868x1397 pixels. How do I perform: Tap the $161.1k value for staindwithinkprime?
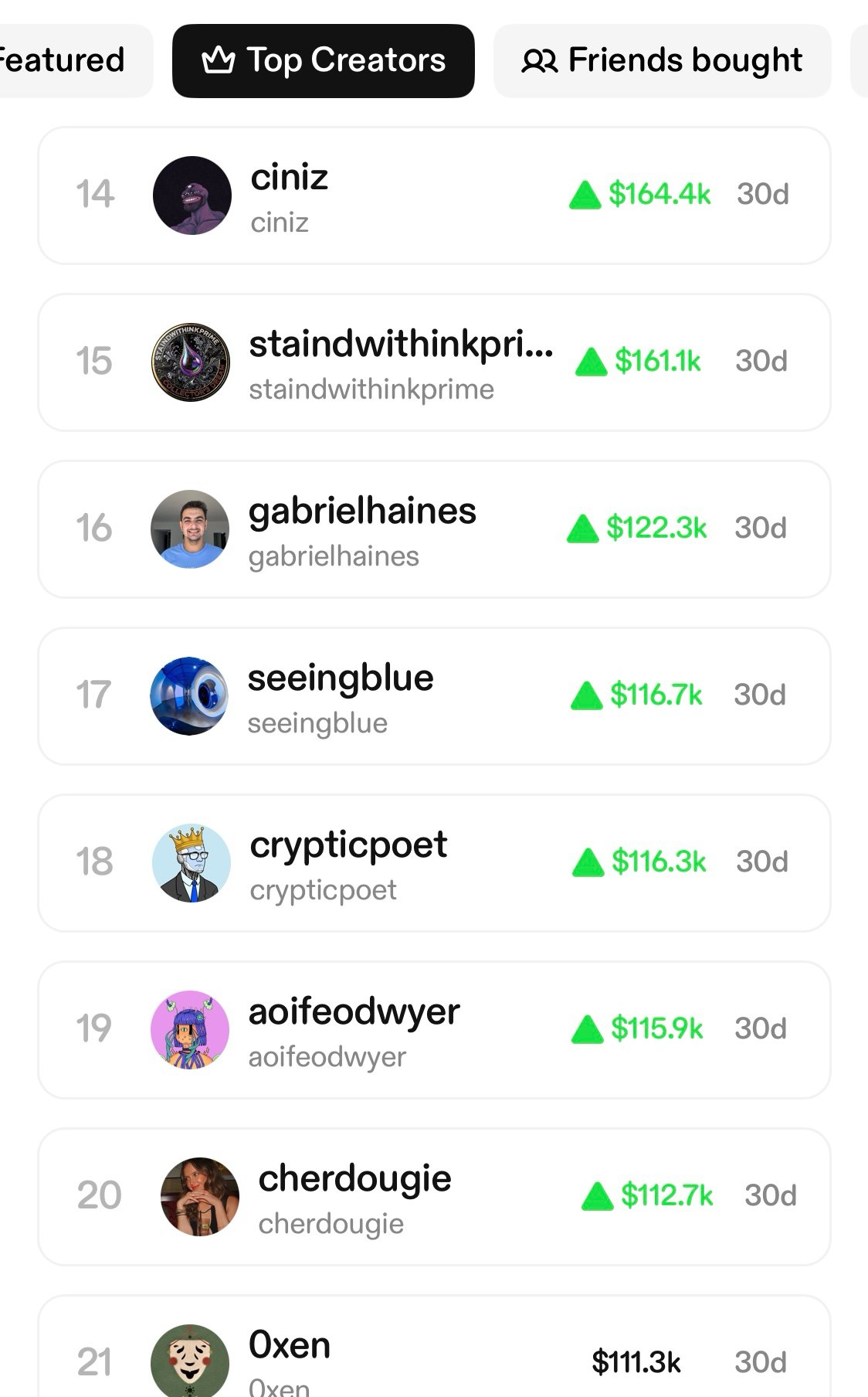click(x=657, y=361)
